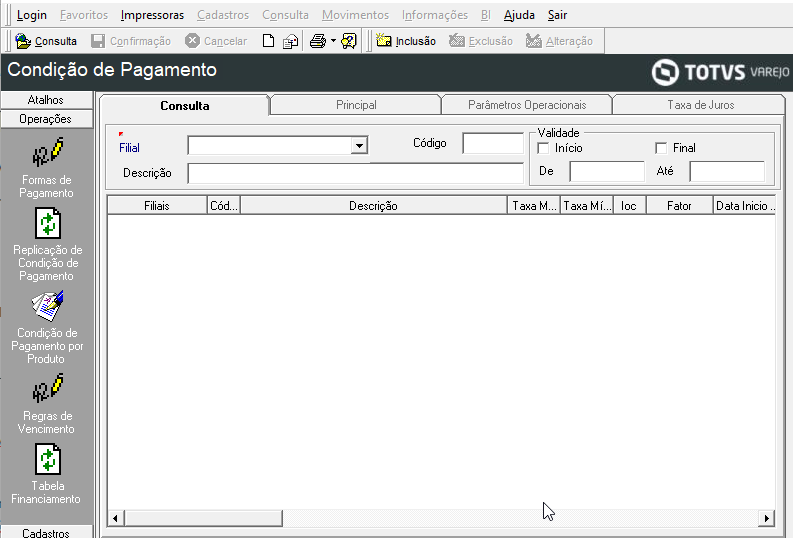Open Replicação de Condição de Pagamento shortcut

point(48,245)
